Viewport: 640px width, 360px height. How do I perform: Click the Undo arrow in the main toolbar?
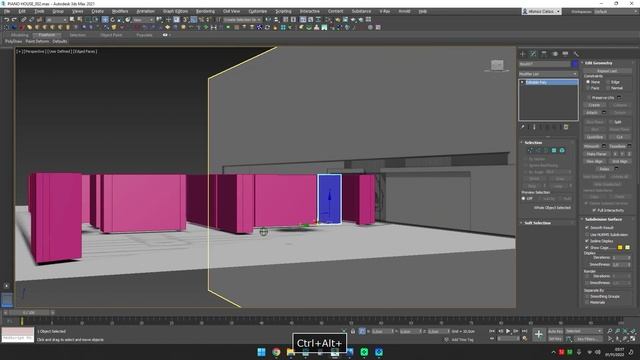(7, 20)
